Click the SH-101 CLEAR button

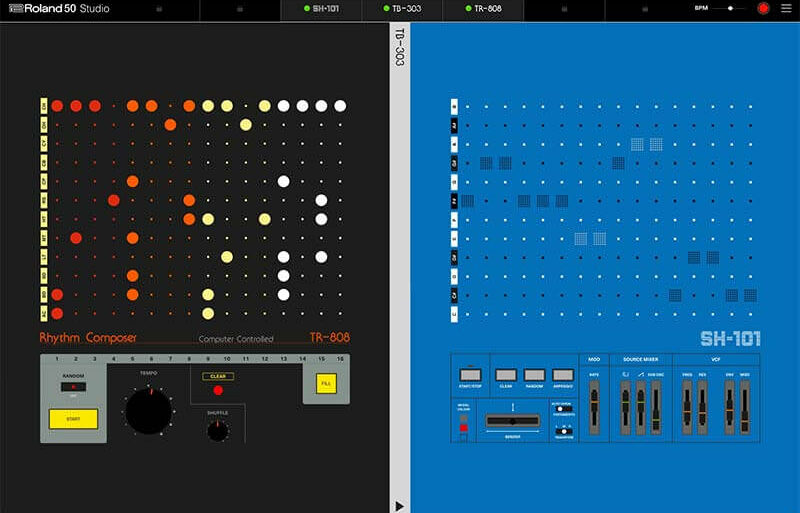pyautogui.click(x=506, y=375)
